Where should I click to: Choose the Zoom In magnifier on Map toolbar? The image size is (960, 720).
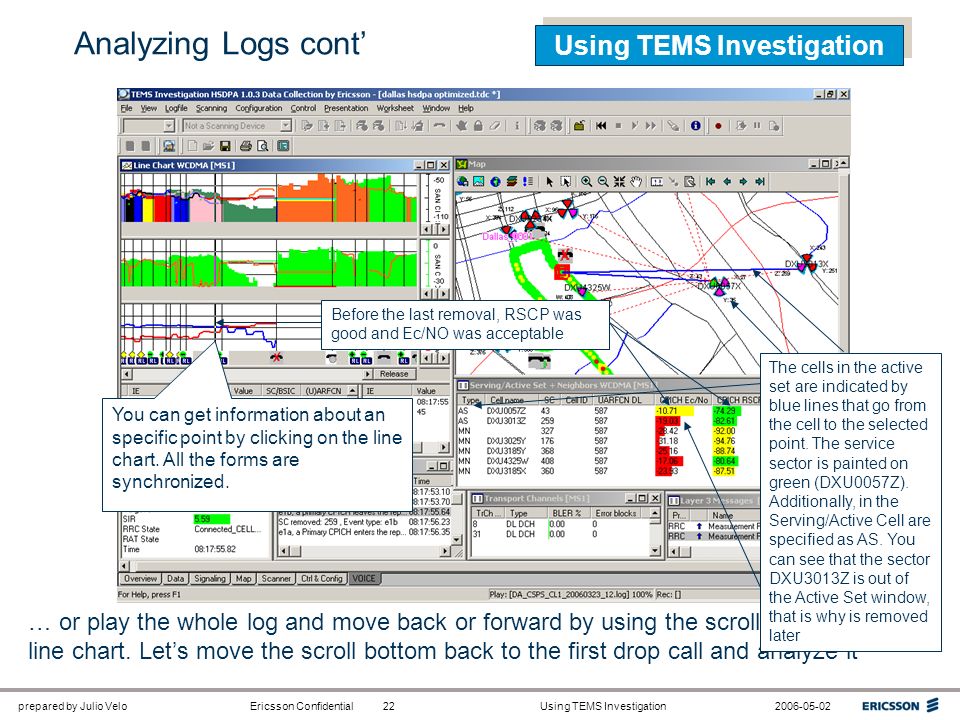tap(587, 182)
